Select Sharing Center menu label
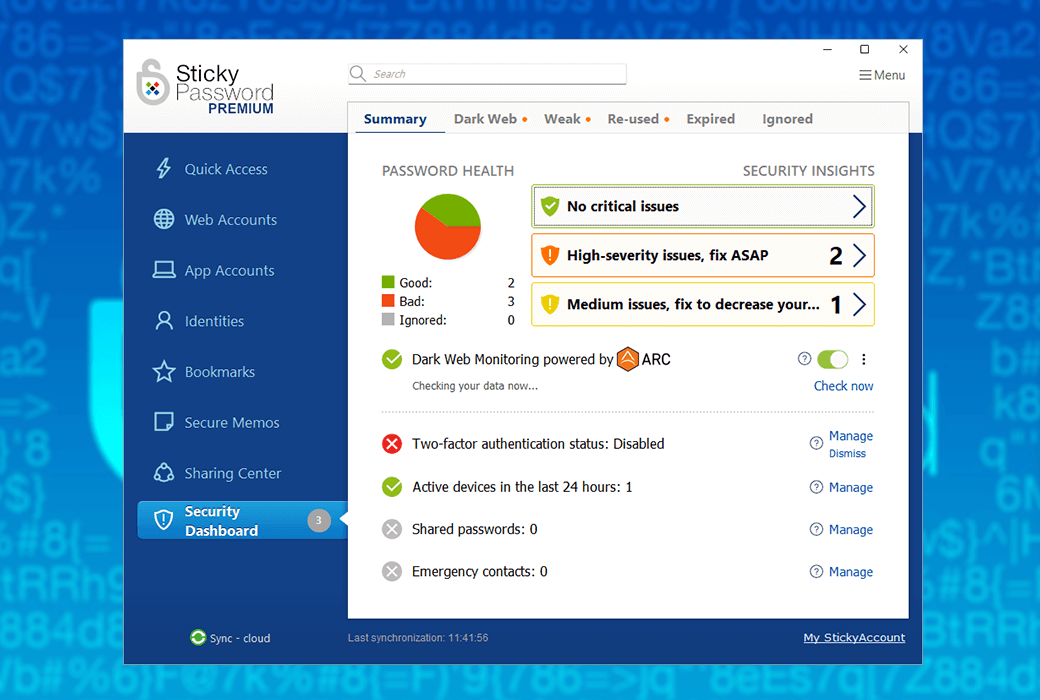Screen dimensions: 1040x700 233,473
